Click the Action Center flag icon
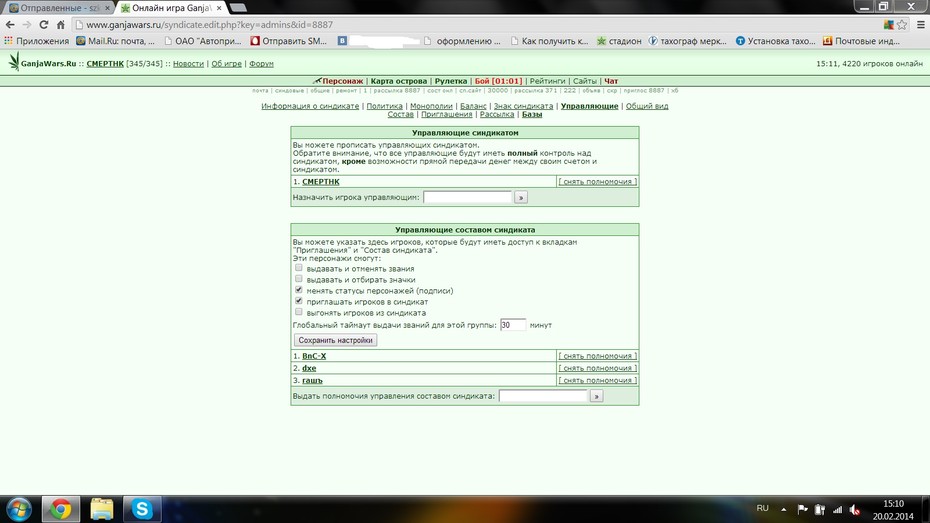 click(802, 509)
